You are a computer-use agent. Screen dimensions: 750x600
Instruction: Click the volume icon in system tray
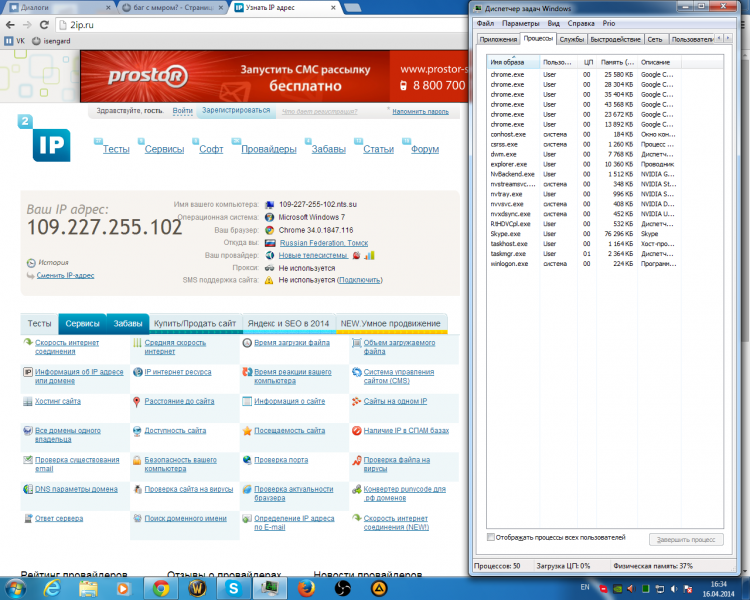pyautogui.click(x=674, y=589)
